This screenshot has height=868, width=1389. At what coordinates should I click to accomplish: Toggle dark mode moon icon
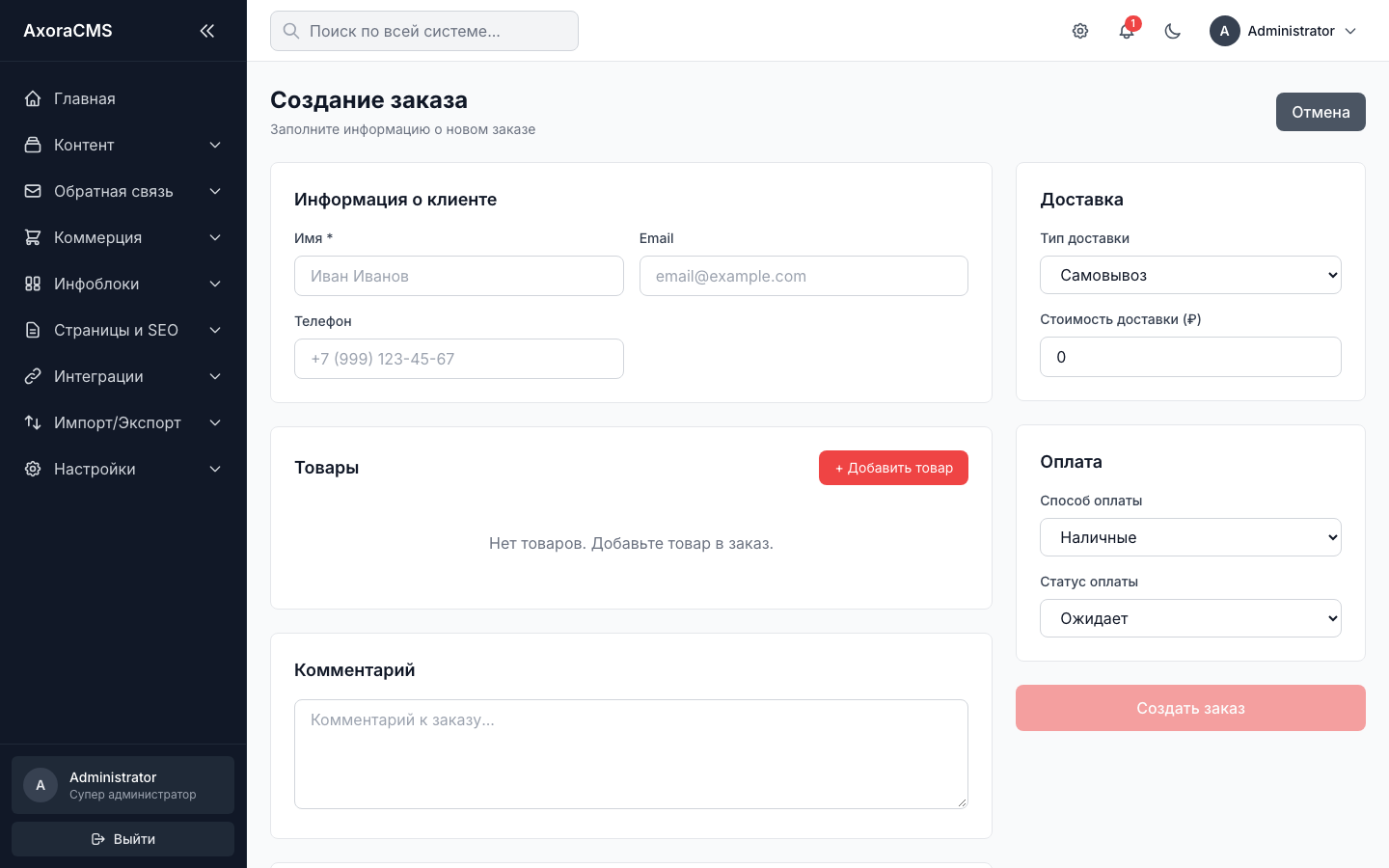tap(1173, 31)
